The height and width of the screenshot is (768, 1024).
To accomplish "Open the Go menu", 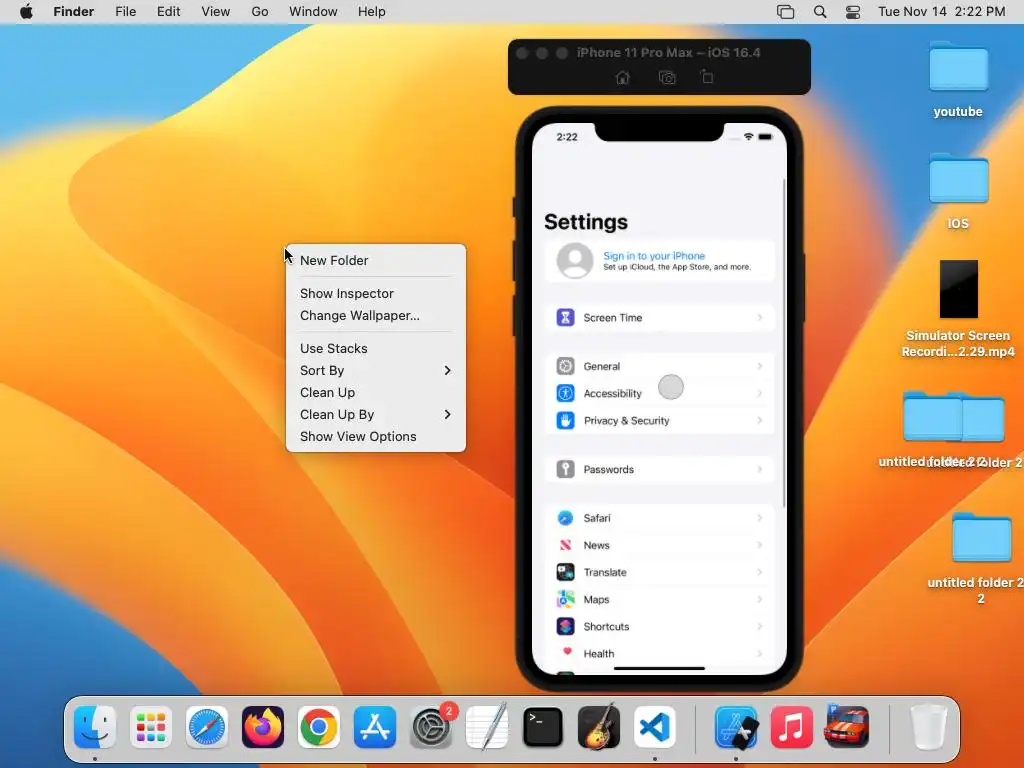I will [260, 12].
